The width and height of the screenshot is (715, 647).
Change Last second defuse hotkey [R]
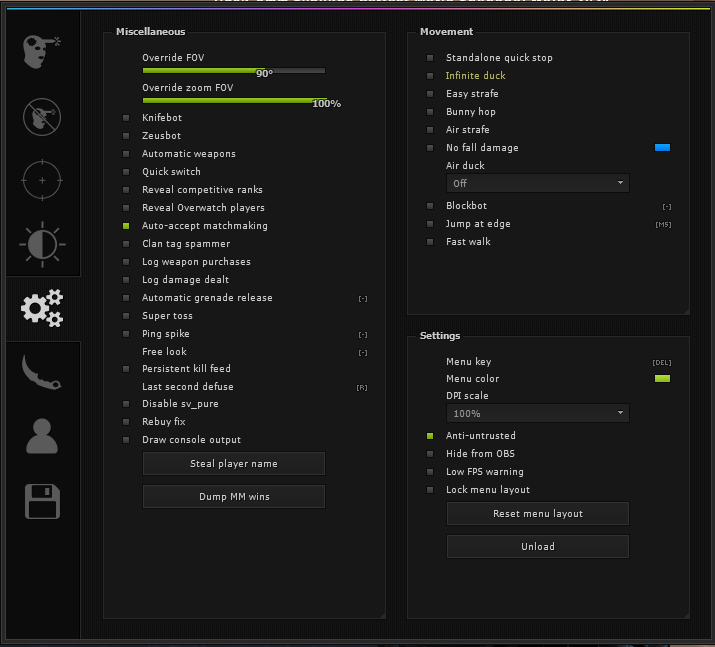click(362, 388)
